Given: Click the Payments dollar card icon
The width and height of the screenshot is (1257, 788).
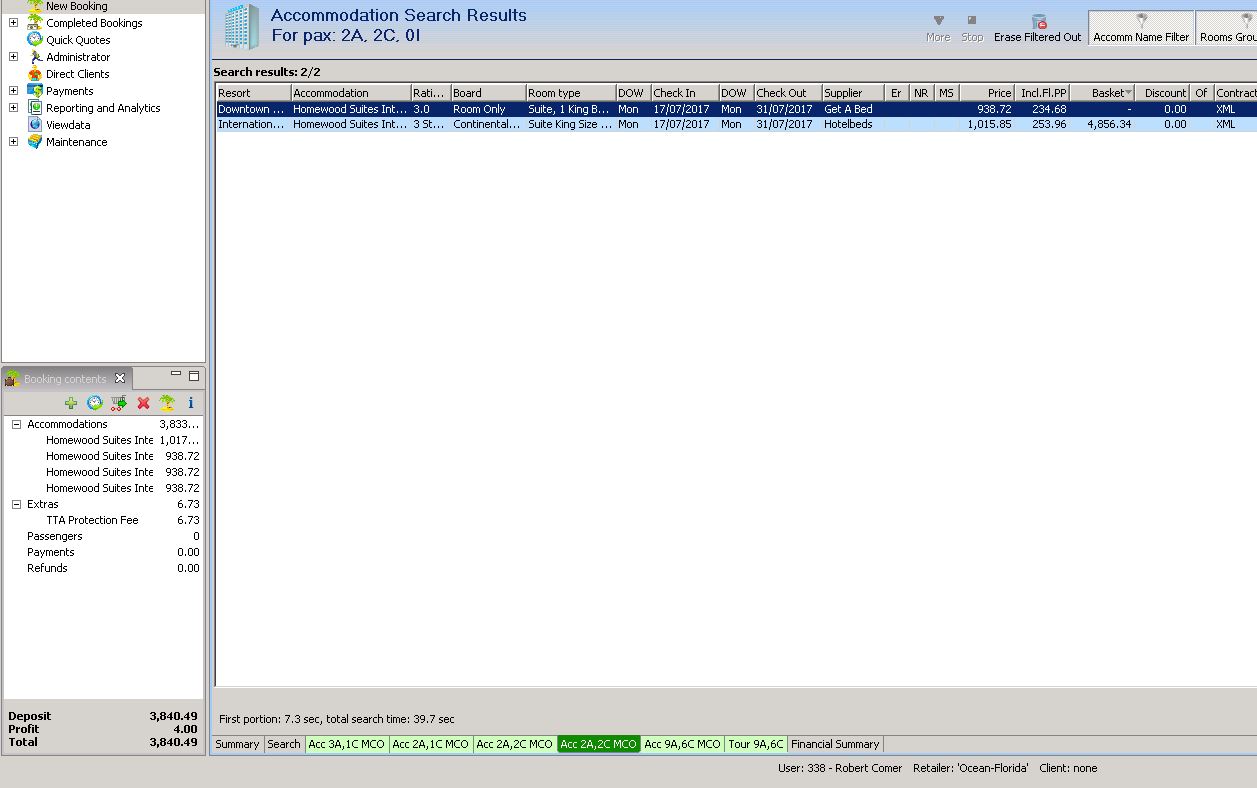Looking at the screenshot, I should (x=35, y=90).
